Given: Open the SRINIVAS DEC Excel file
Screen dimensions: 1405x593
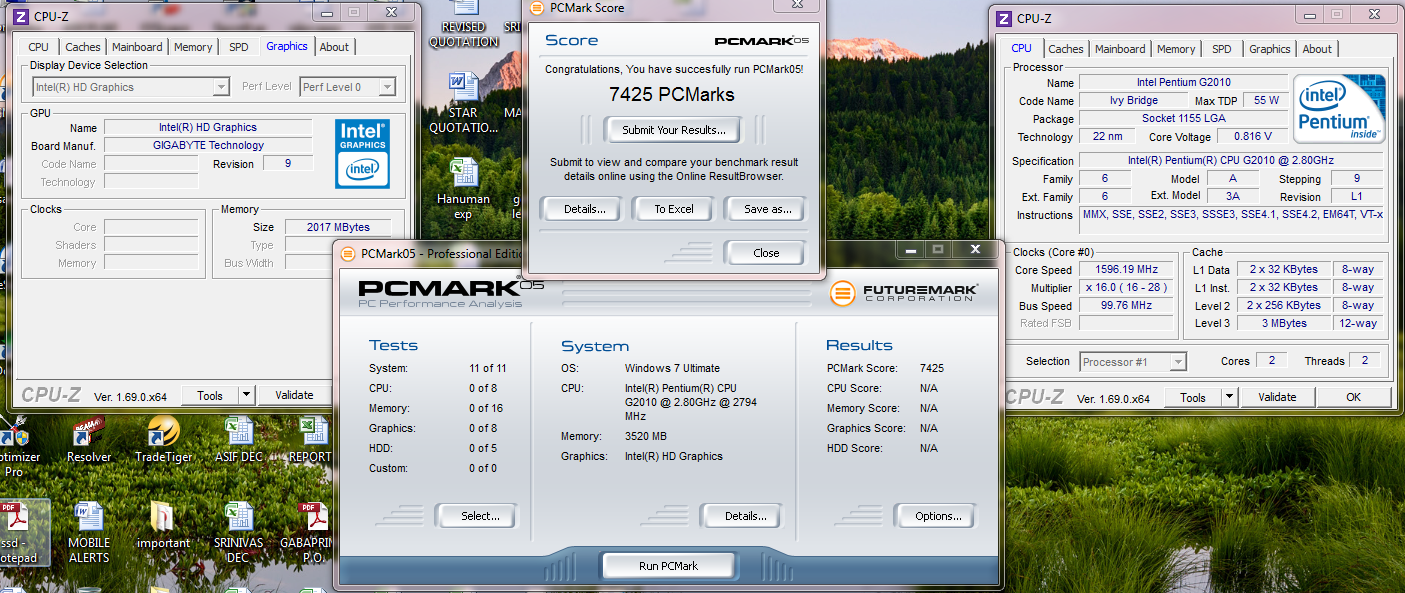Looking at the screenshot, I should 238,532.
